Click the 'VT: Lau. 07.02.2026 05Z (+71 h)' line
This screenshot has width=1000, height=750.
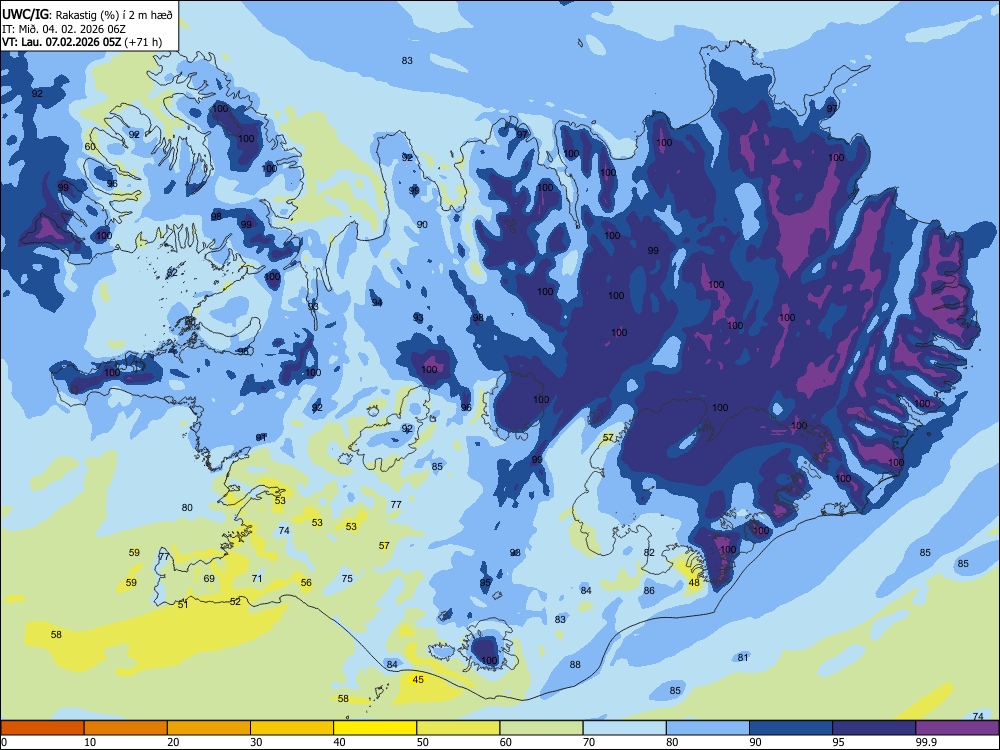coord(82,42)
